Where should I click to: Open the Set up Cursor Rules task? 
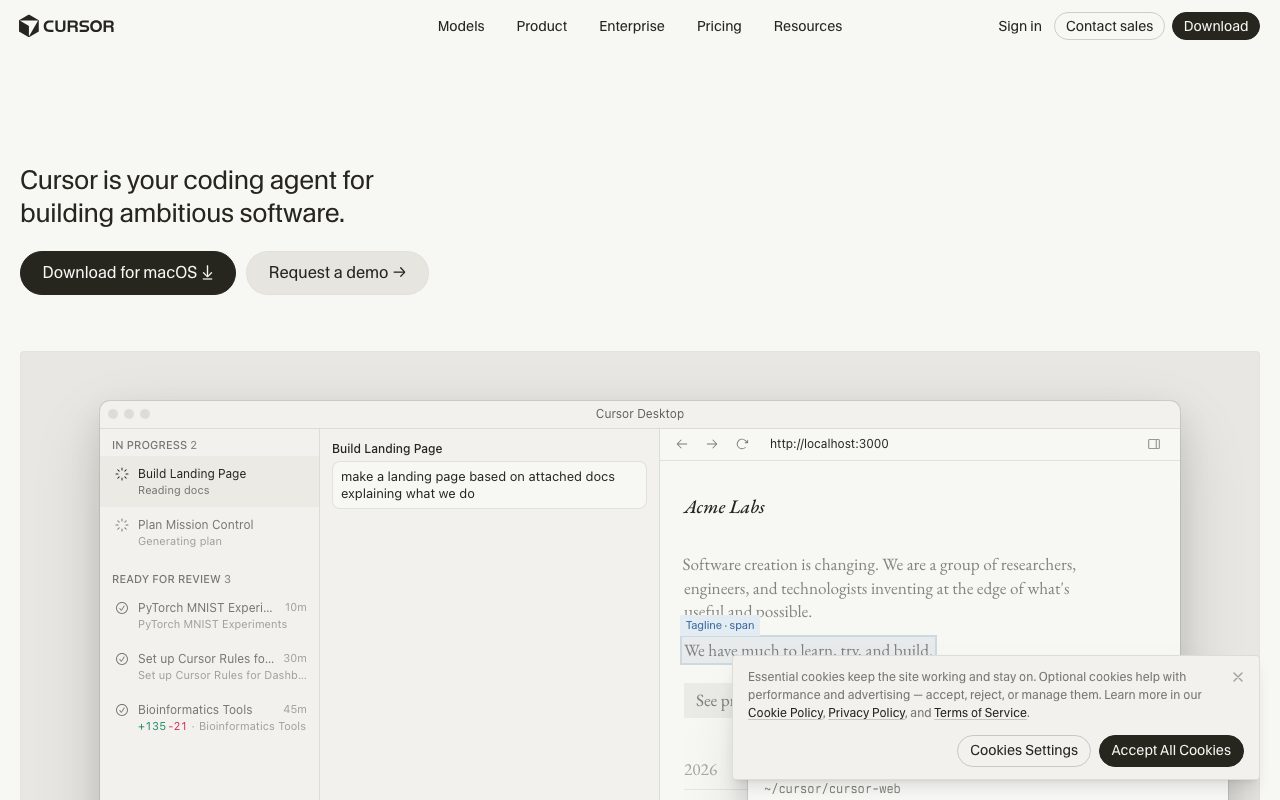[x=210, y=666]
